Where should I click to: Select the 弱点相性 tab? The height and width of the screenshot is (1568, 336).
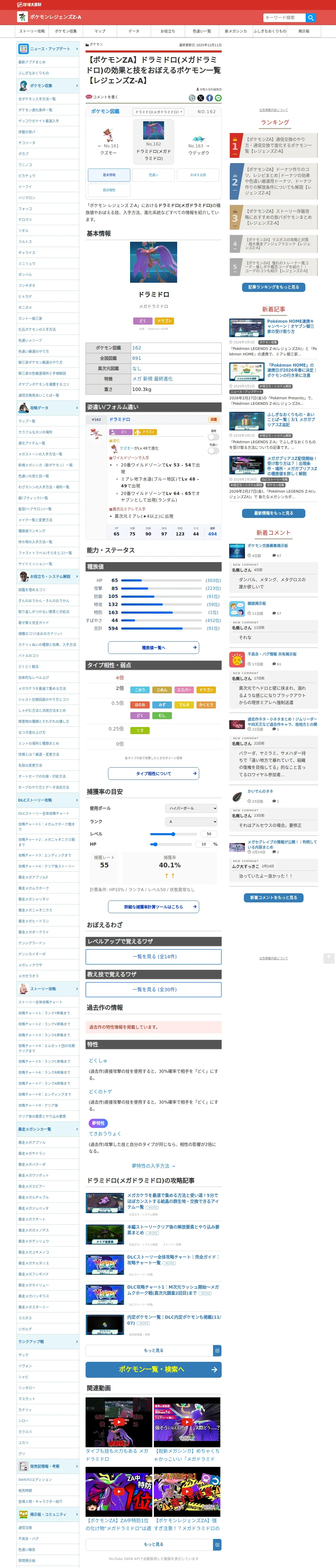tap(109, 190)
